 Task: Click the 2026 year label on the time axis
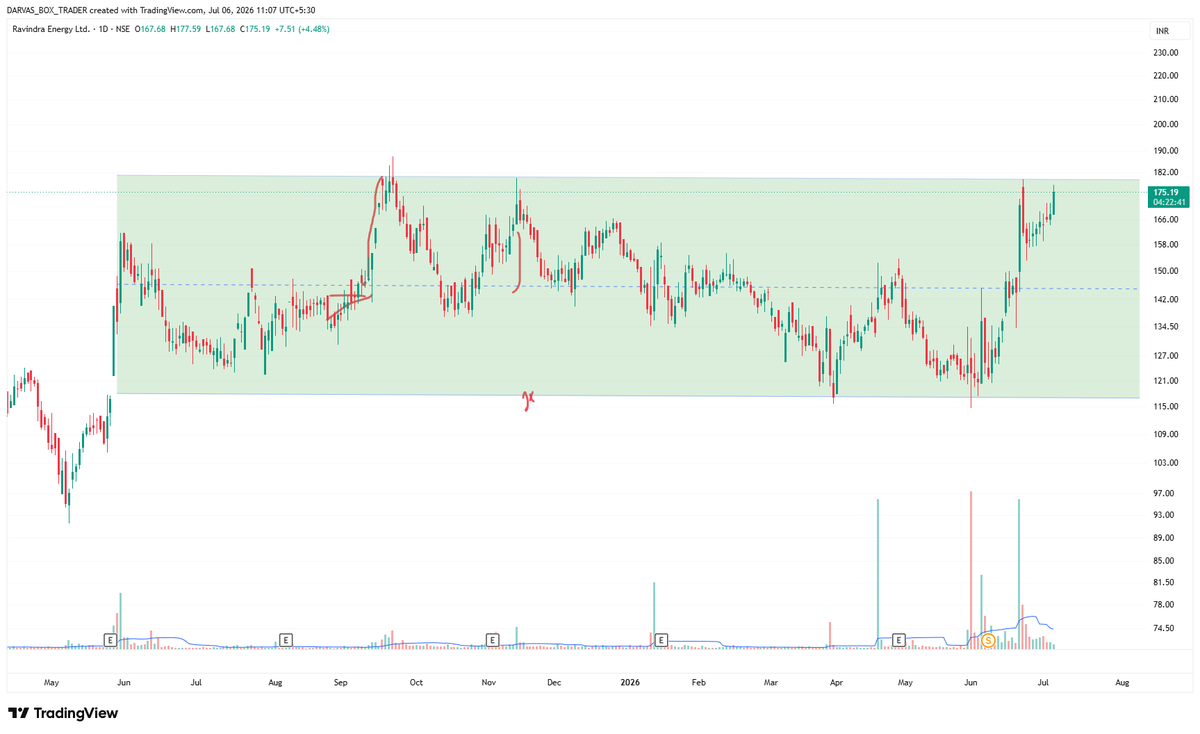(630, 682)
